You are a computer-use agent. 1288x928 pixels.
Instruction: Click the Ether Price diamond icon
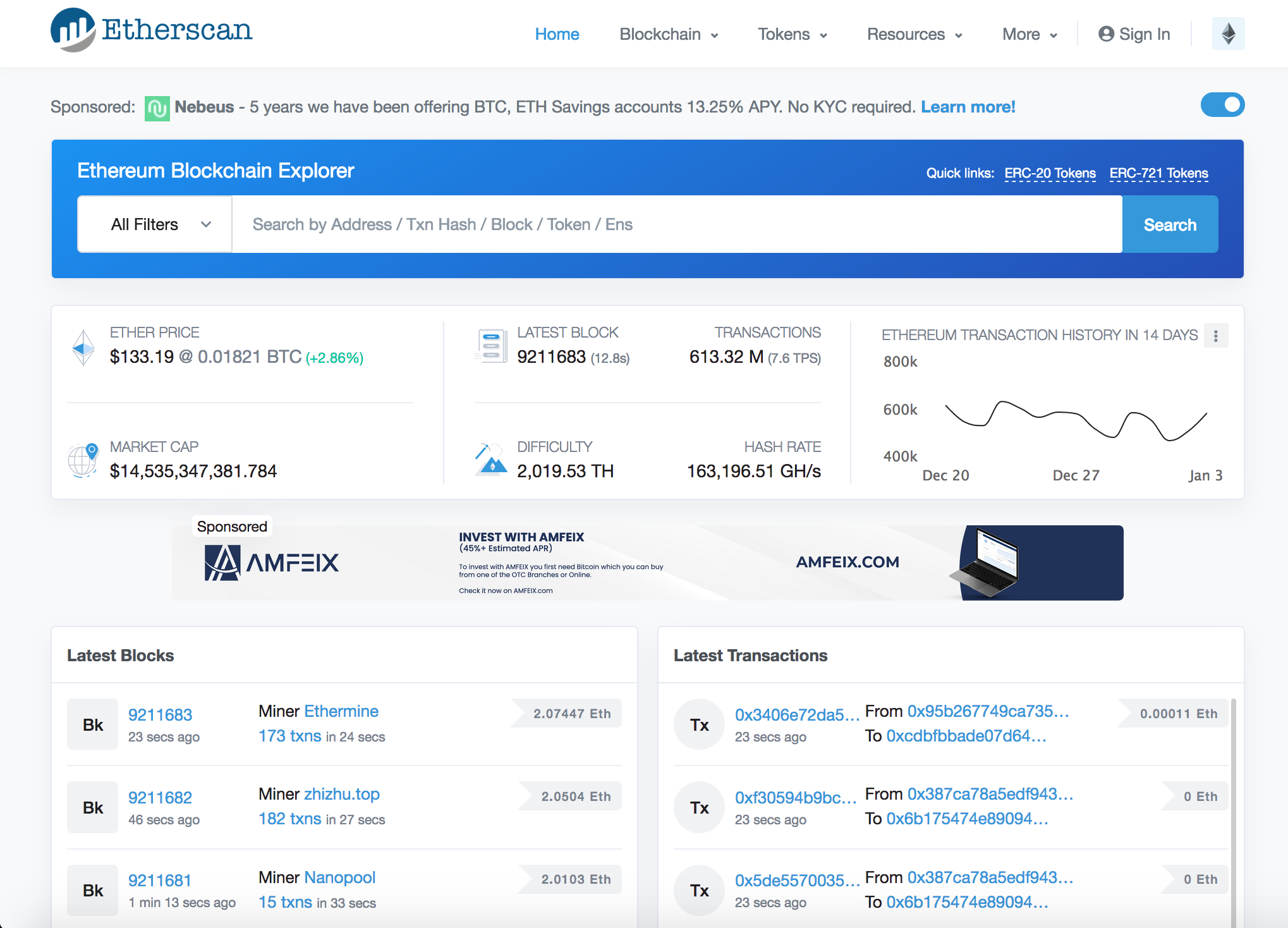83,347
